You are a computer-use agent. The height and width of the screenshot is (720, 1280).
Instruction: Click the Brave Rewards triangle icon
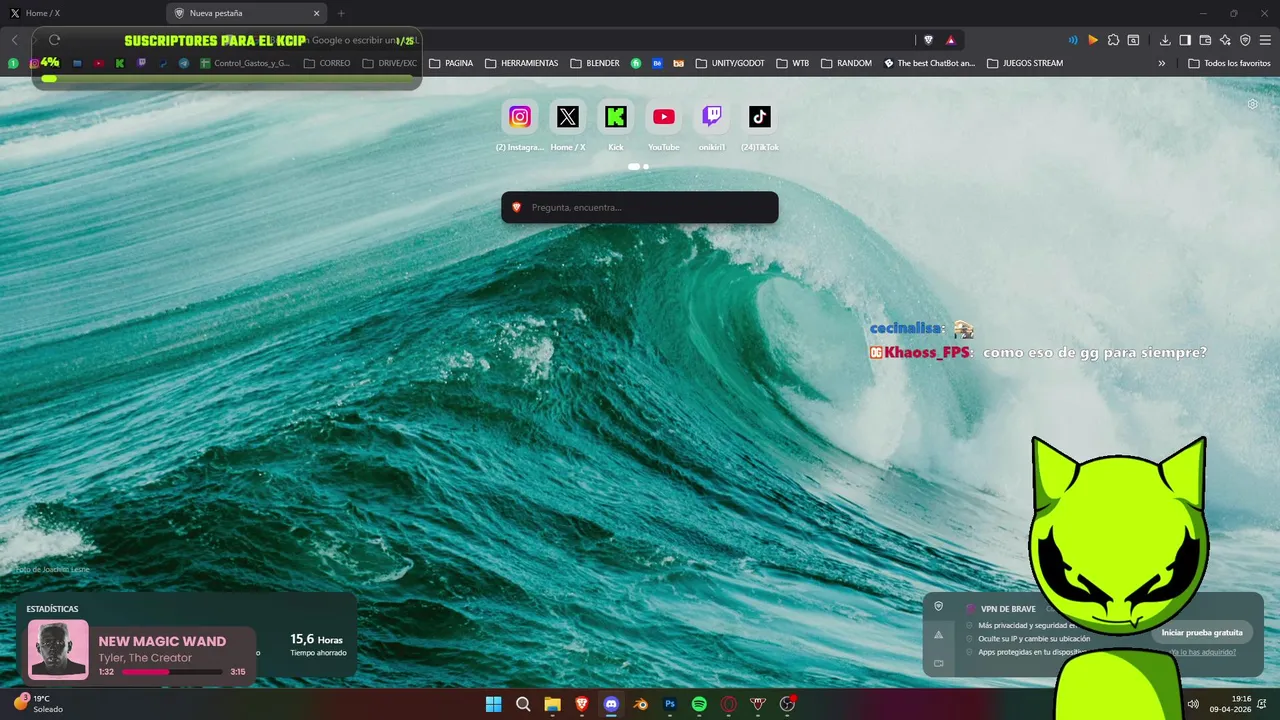950,40
